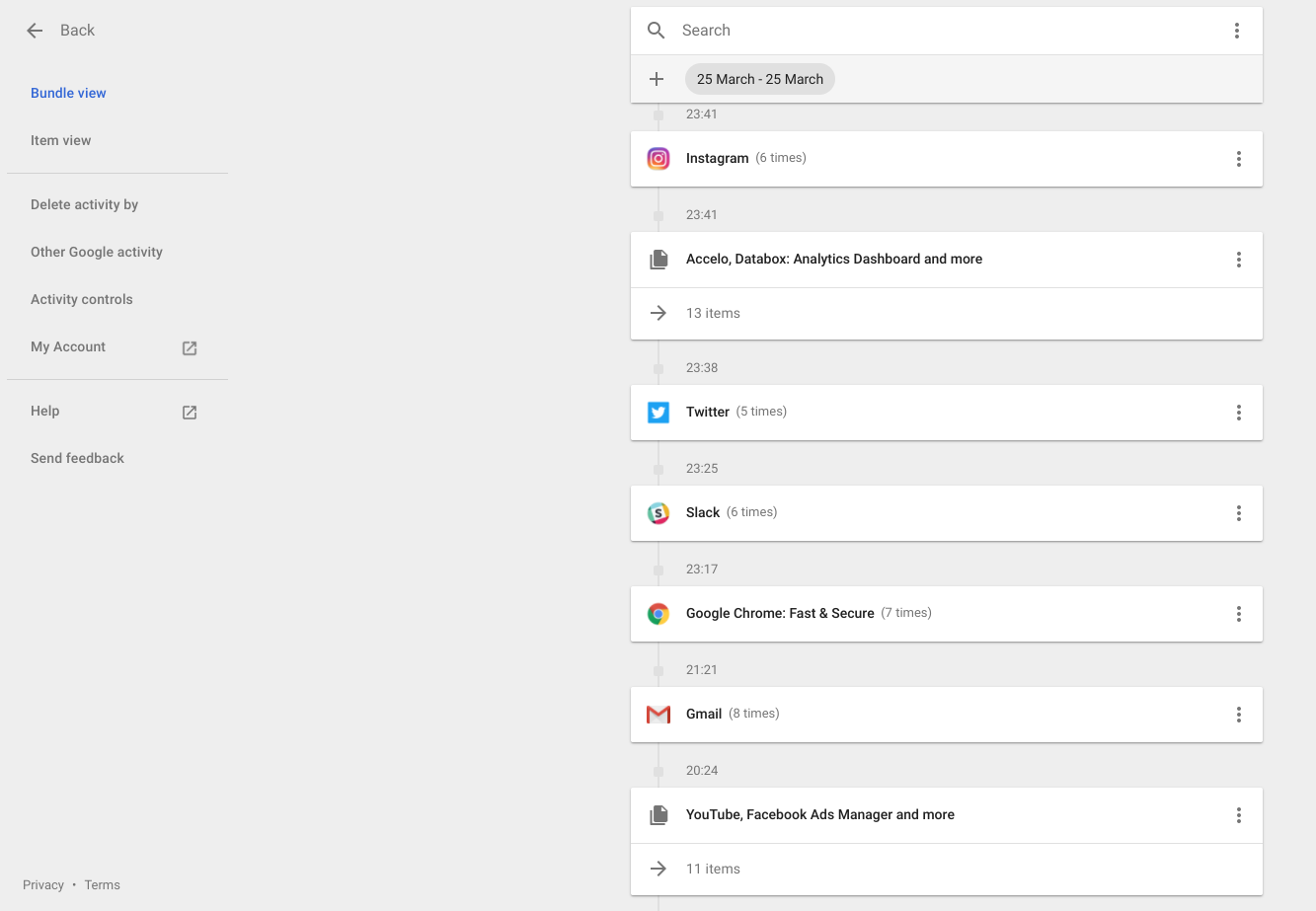Viewport: 1316px width, 911px height.
Task: Click the Instagram app icon
Action: [x=658, y=159]
